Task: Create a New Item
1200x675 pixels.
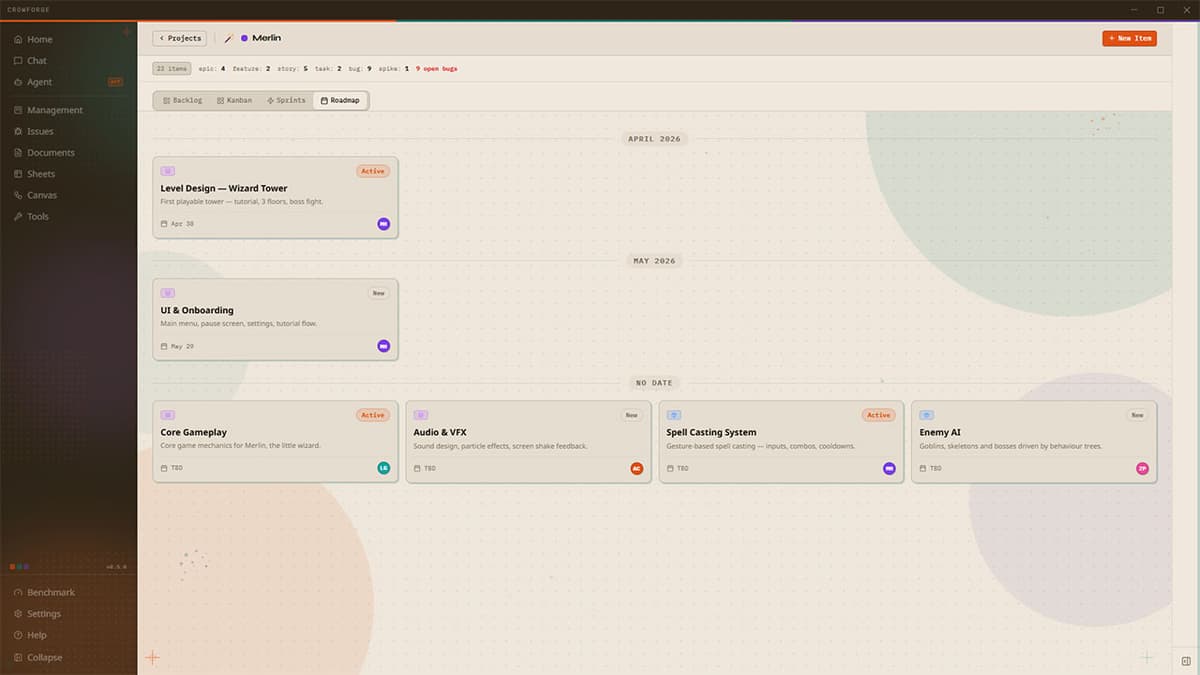Action: point(1129,38)
